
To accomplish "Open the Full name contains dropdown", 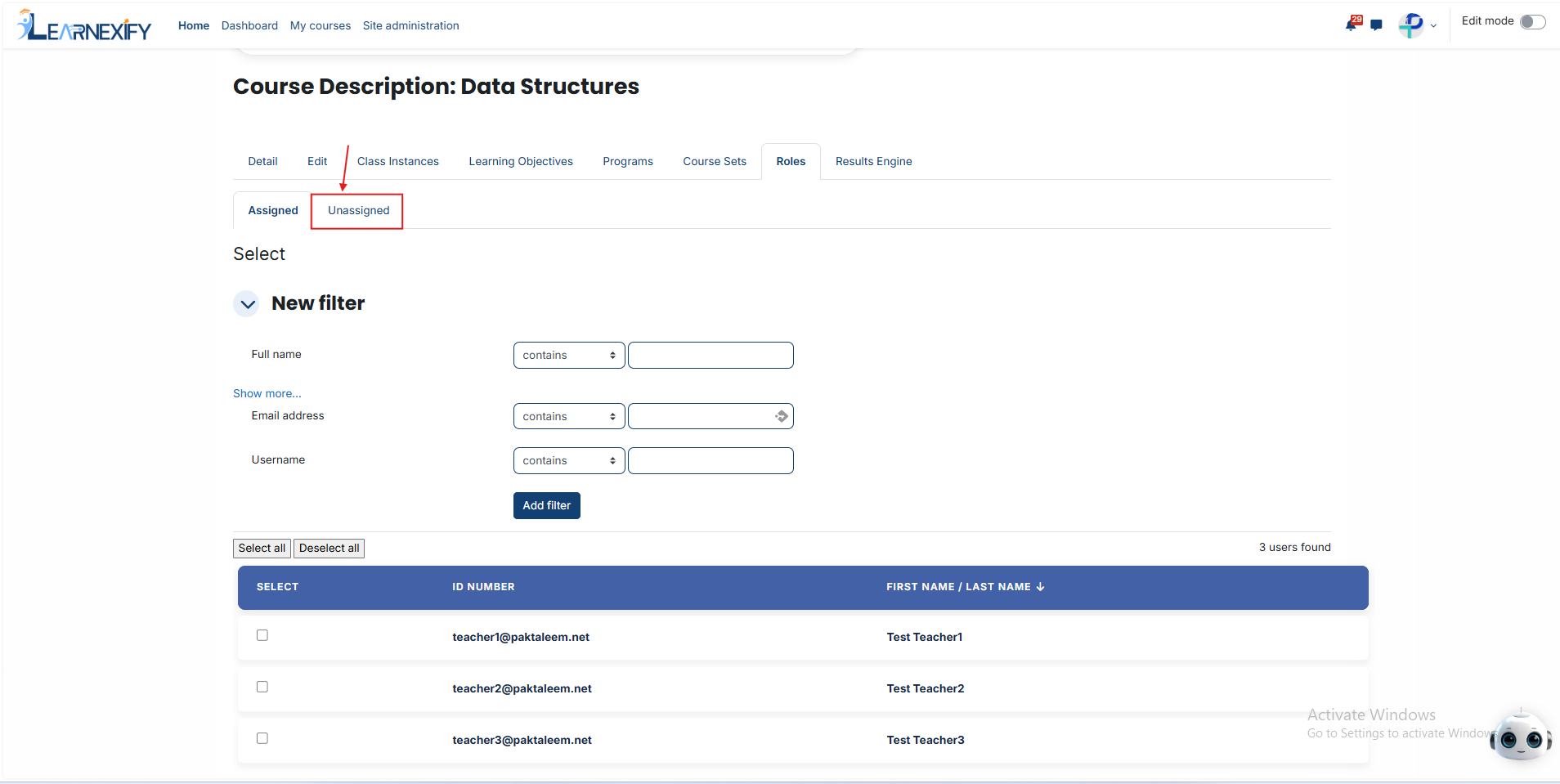I will click(x=569, y=356).
